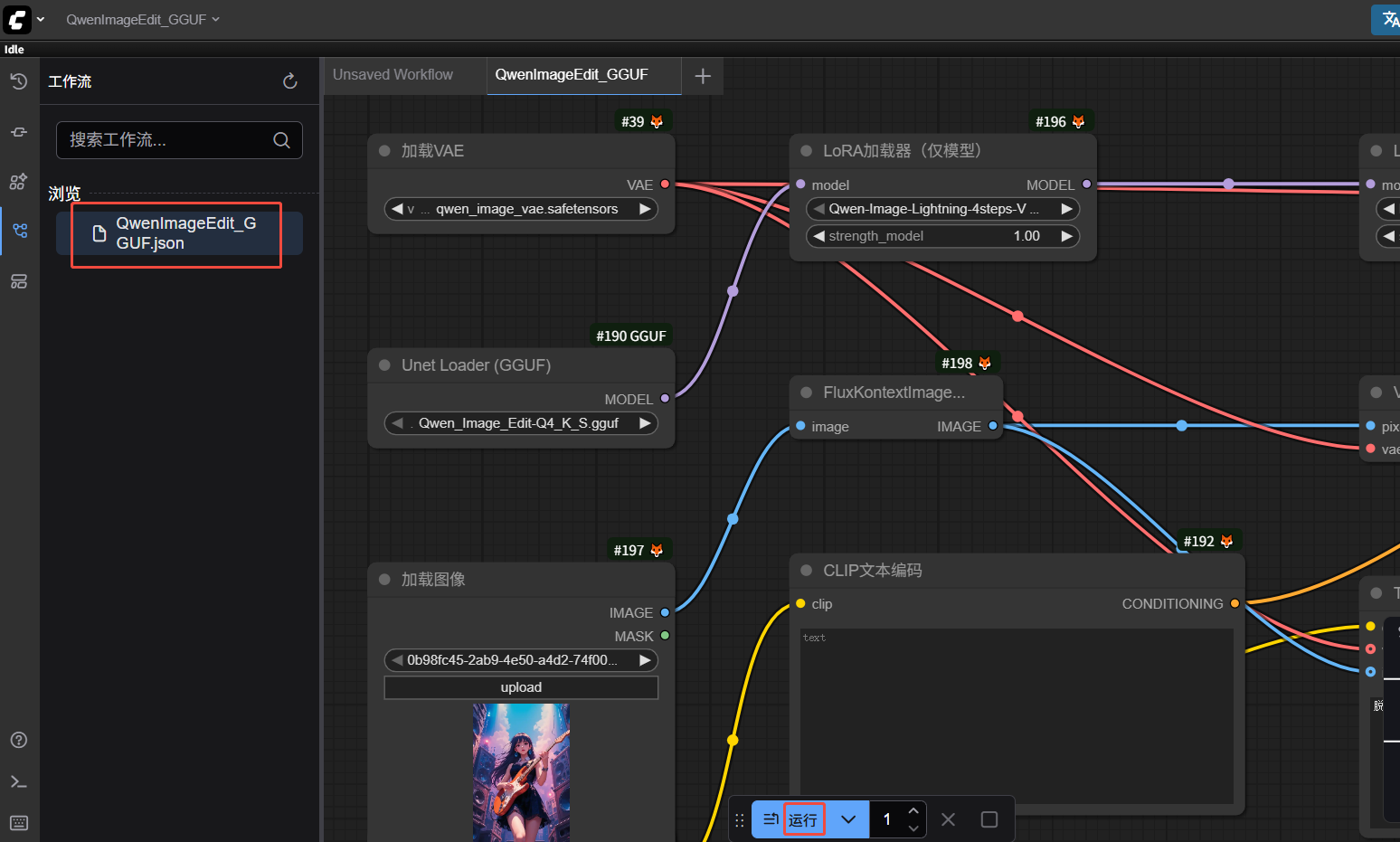Image resolution: width=1400 pixels, height=842 pixels.
Task: Open the templates sidebar icon
Action: [x=19, y=281]
